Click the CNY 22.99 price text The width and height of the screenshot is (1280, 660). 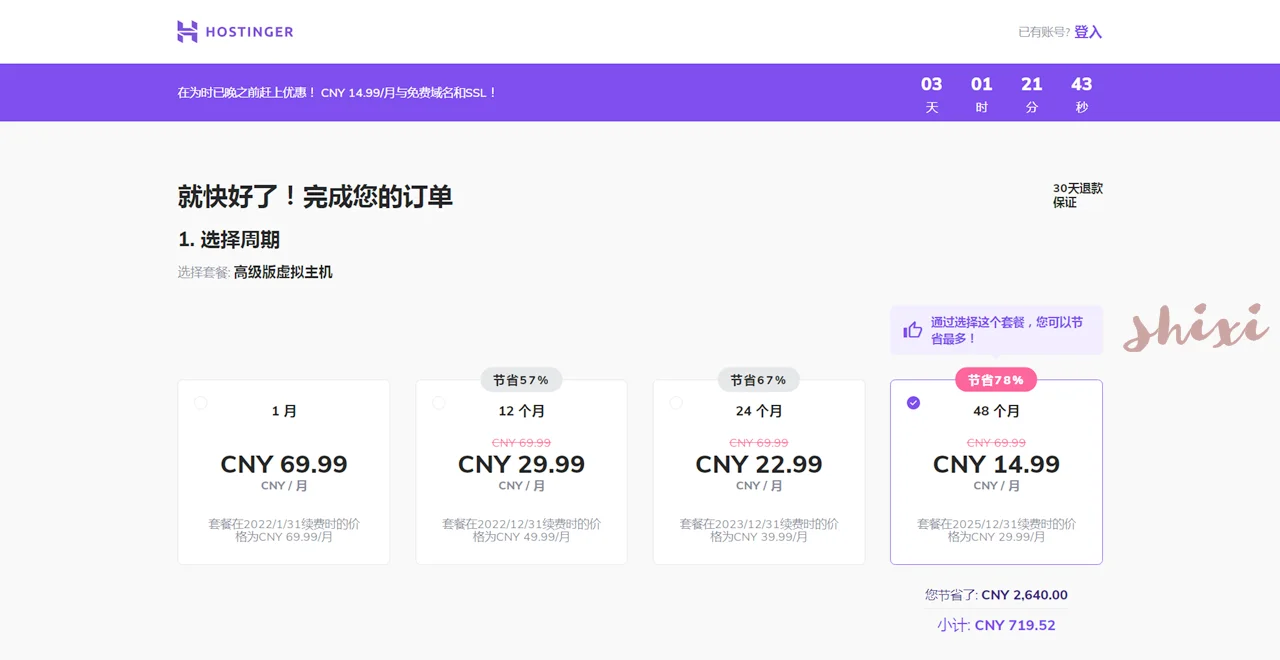click(x=759, y=464)
